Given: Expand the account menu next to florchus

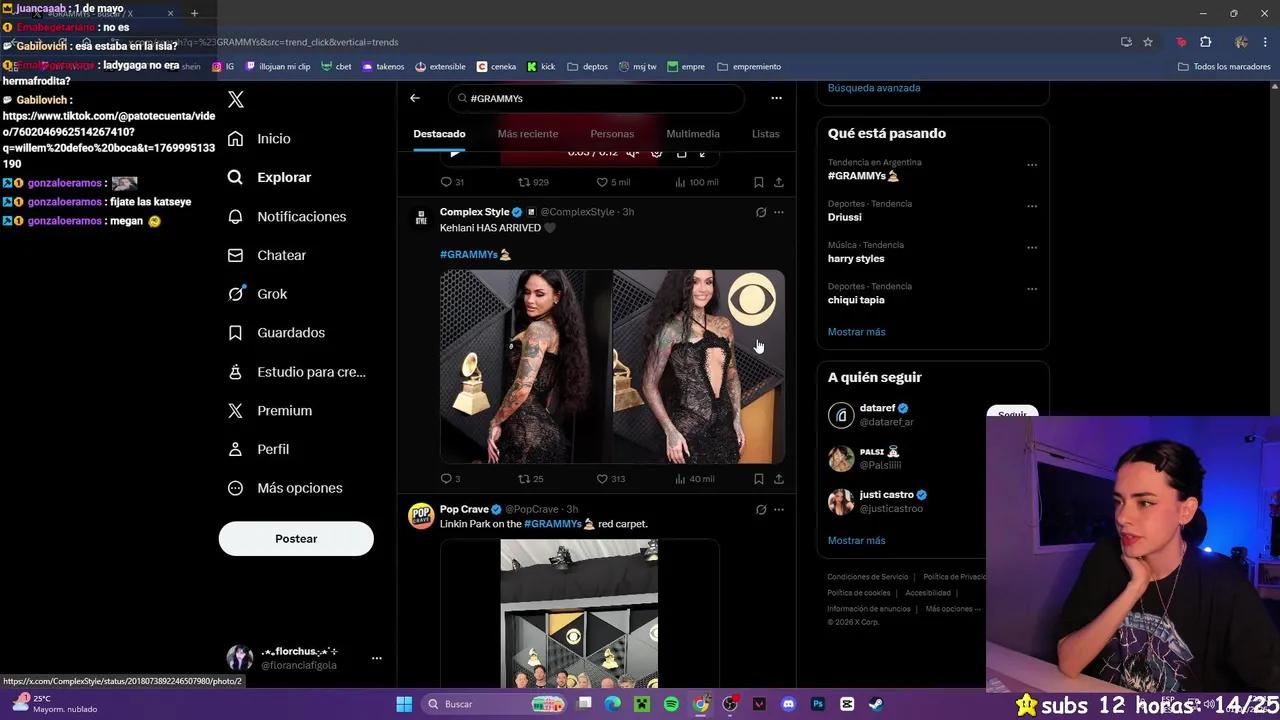Looking at the screenshot, I should 377,658.
